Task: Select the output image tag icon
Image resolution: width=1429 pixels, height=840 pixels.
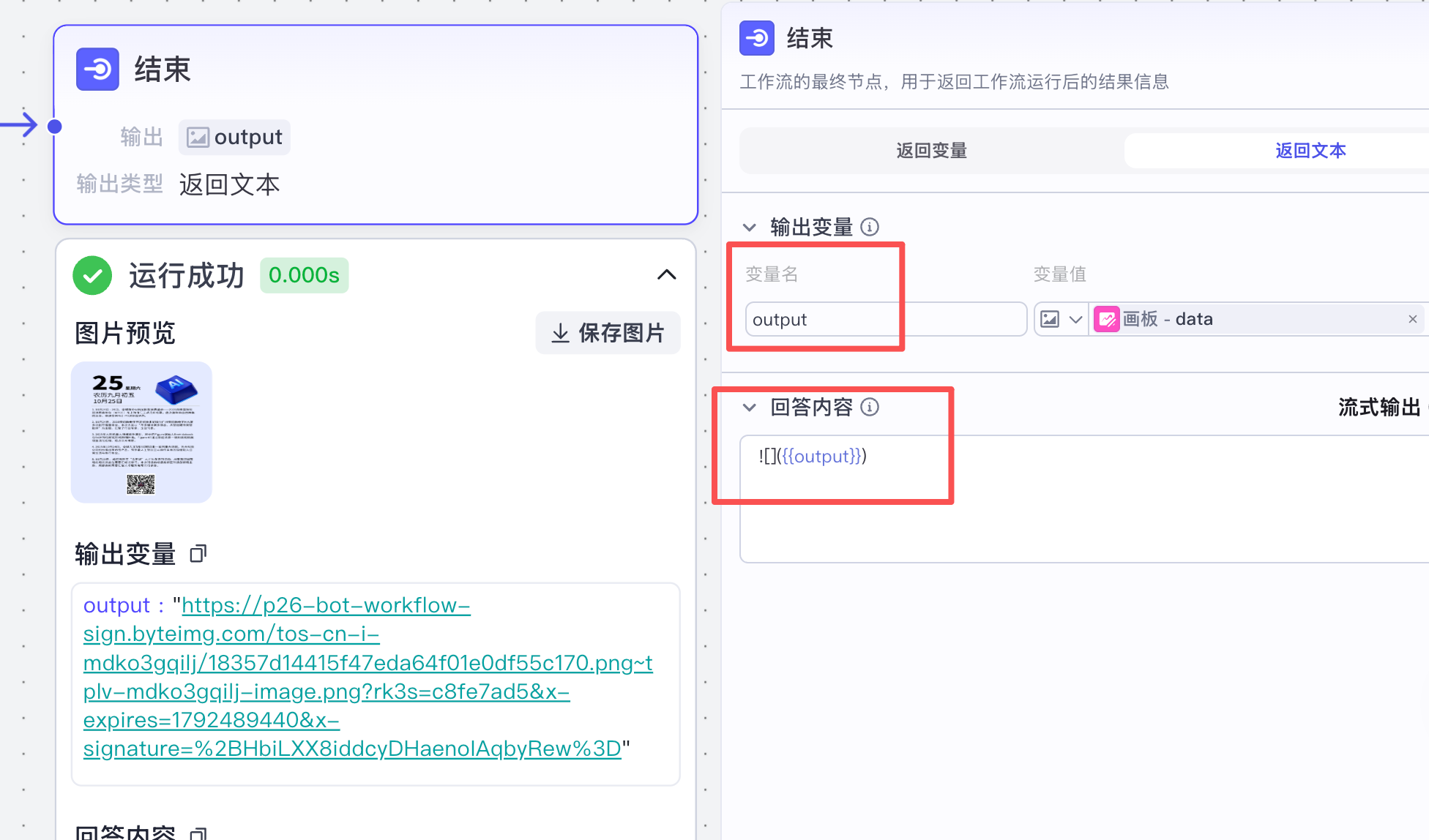Action: pos(197,137)
